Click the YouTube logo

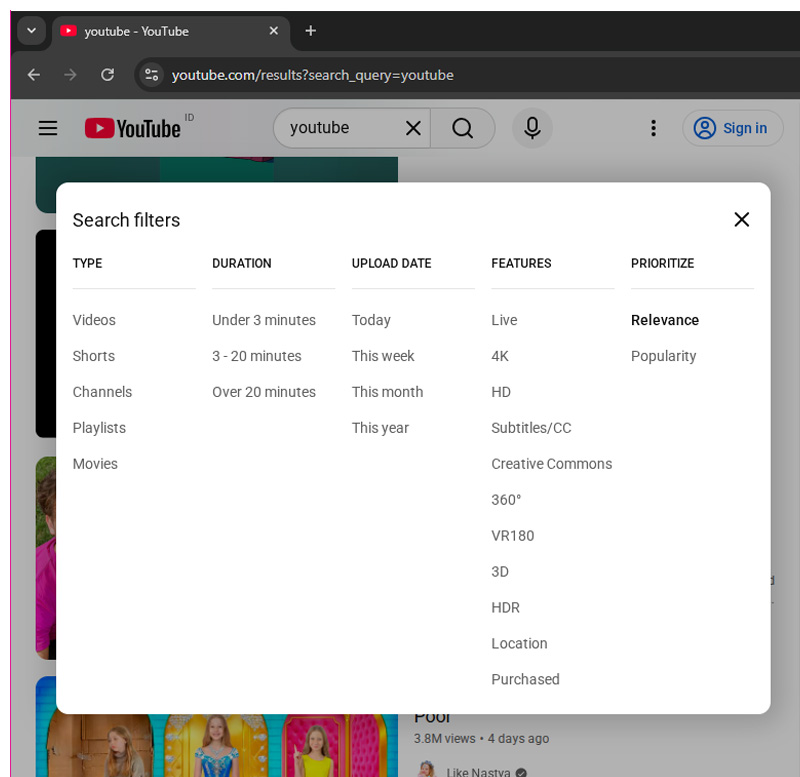[134, 128]
